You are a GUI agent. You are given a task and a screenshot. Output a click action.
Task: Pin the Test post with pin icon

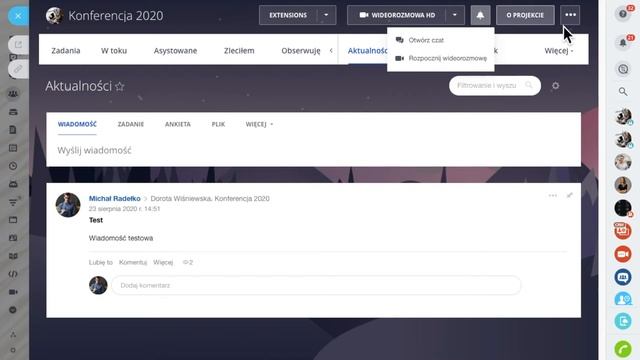570,196
